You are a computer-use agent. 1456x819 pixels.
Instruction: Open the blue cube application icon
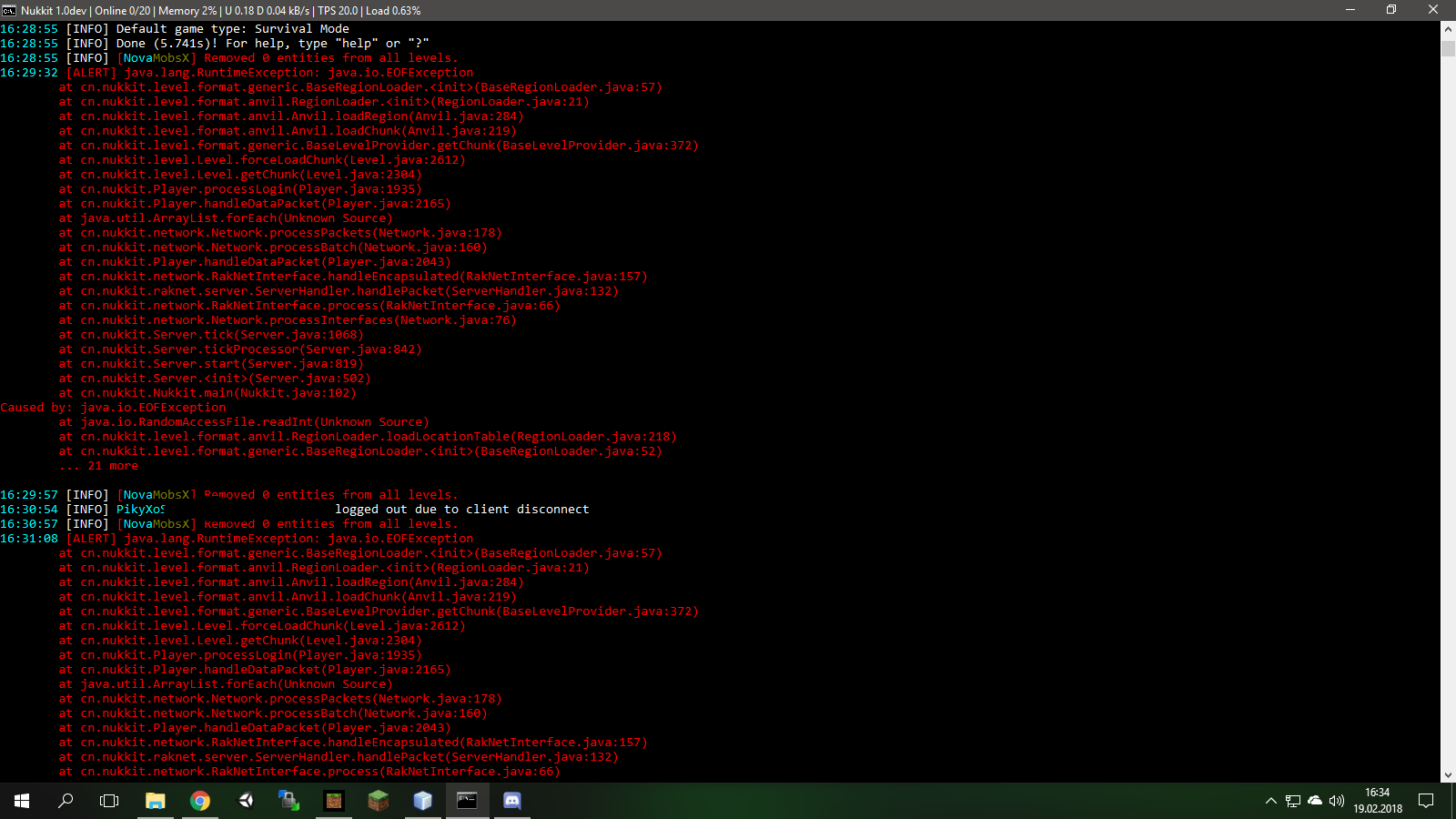[422, 801]
